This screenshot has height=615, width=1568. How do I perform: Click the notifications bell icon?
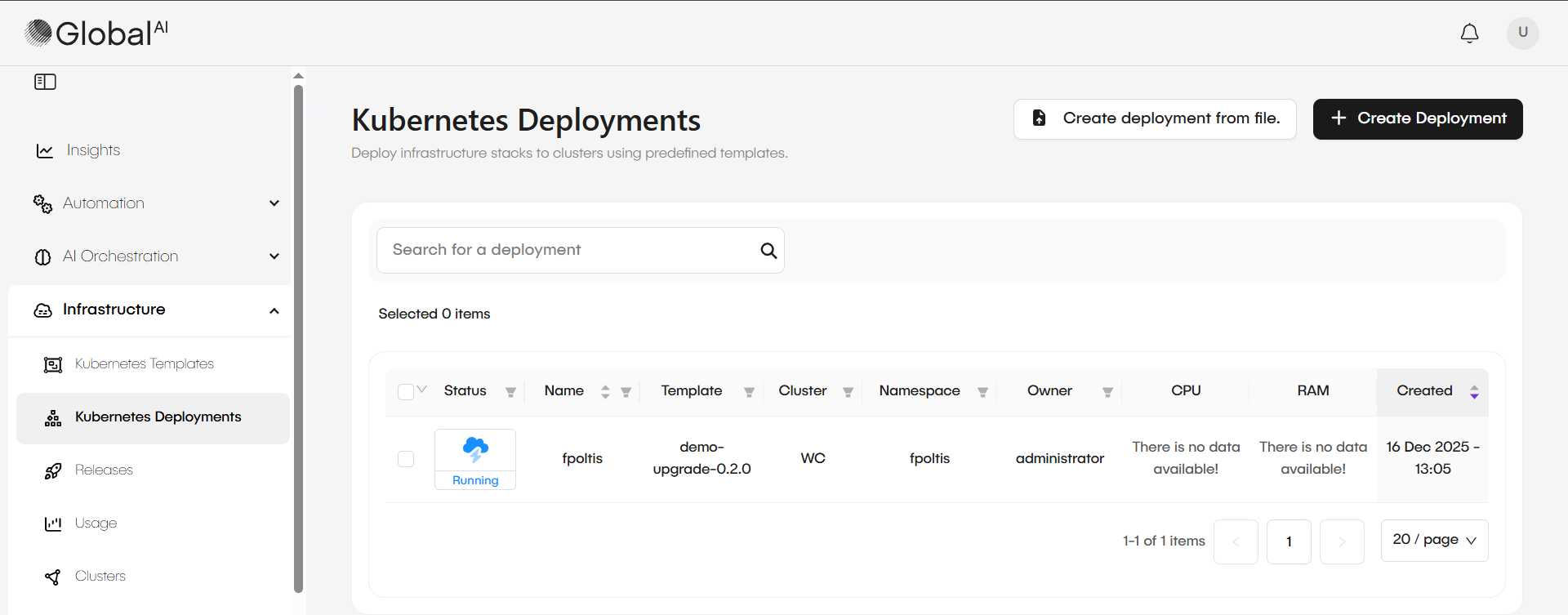1469,33
